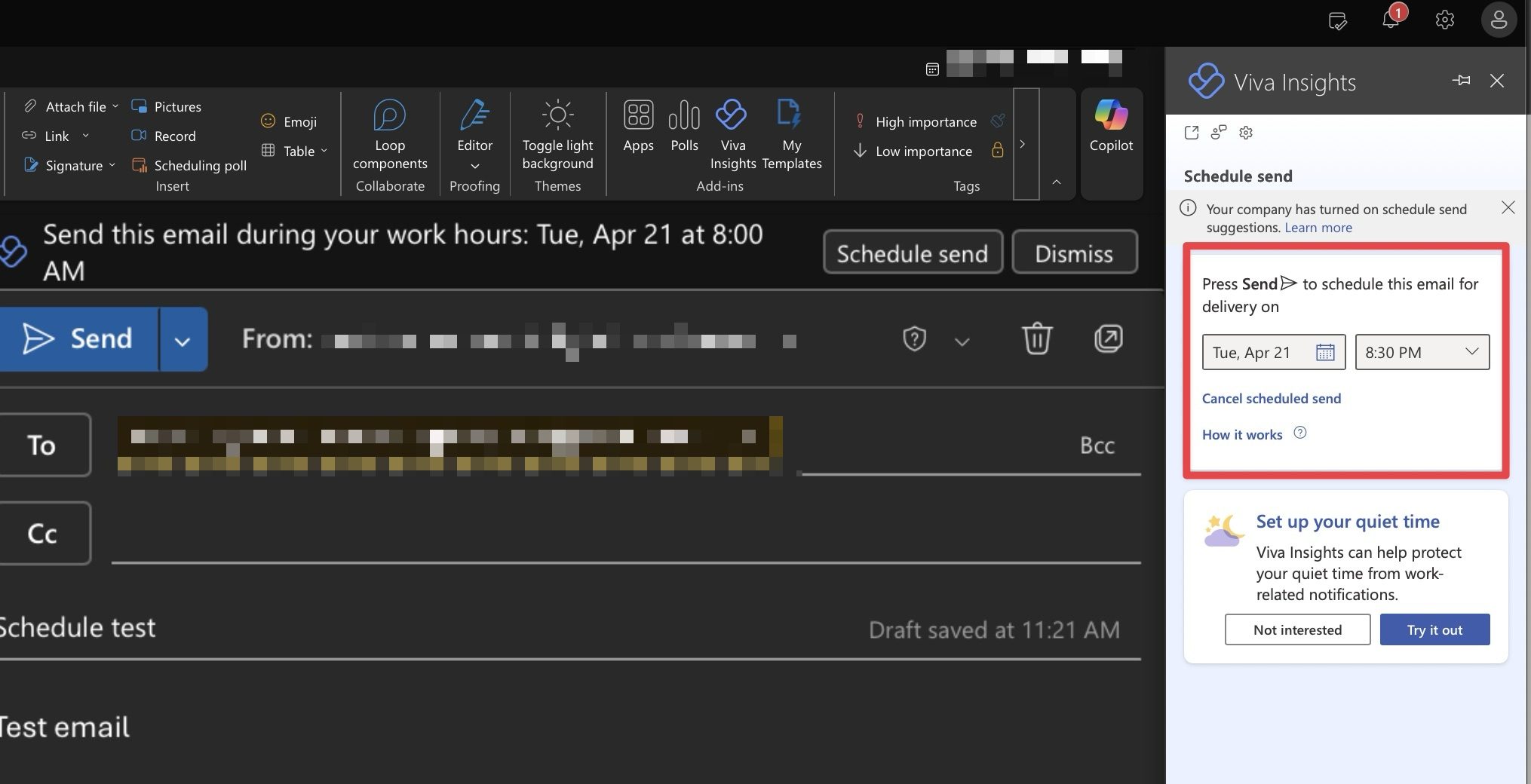
Task: Open the account profile avatar
Action: [x=1499, y=20]
